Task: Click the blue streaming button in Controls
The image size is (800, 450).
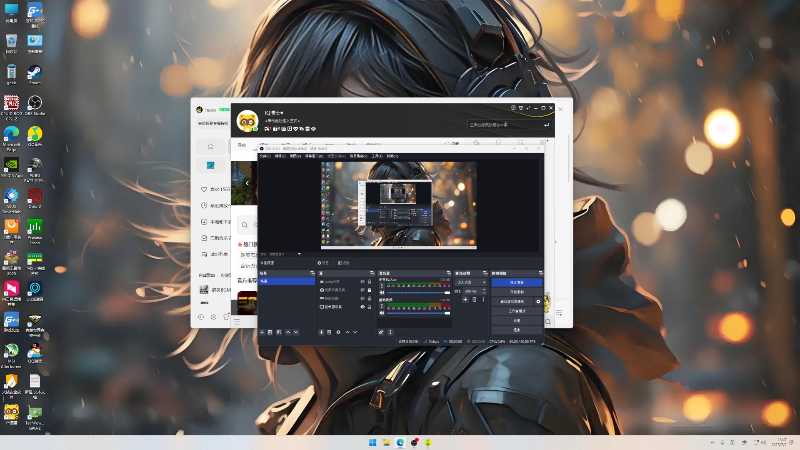Action: click(x=517, y=282)
